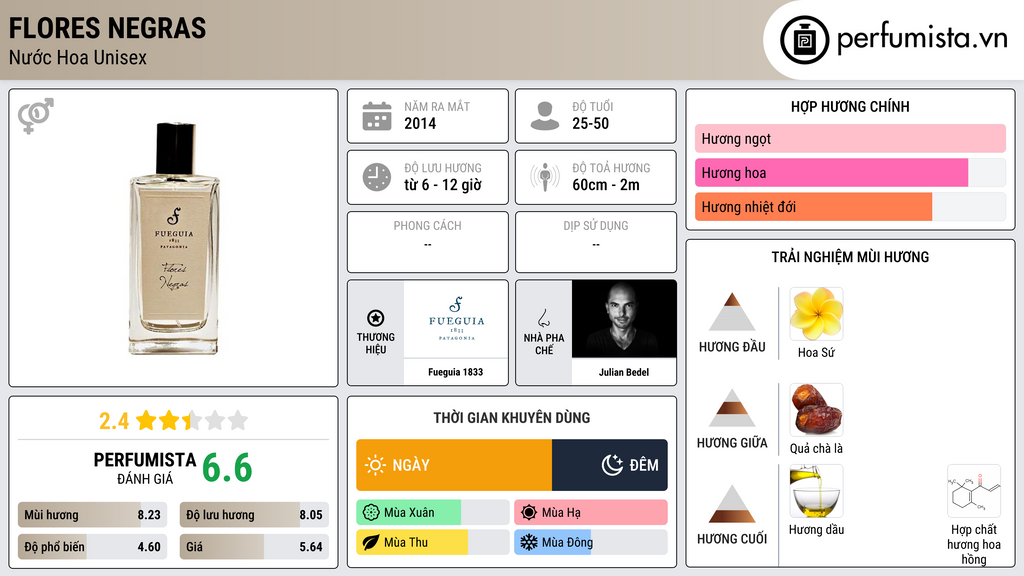Image resolution: width=1024 pixels, height=576 pixels.
Task: Click the Hợp hương chính heading
Action: (x=850, y=106)
